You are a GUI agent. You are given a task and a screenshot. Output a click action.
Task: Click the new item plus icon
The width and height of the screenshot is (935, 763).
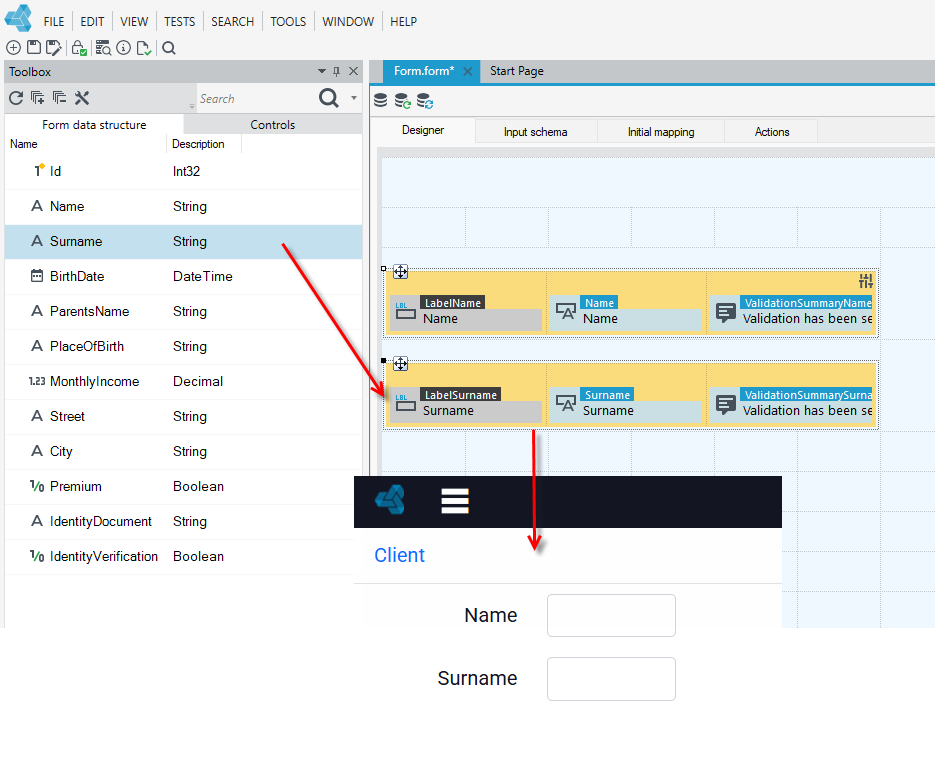13,48
